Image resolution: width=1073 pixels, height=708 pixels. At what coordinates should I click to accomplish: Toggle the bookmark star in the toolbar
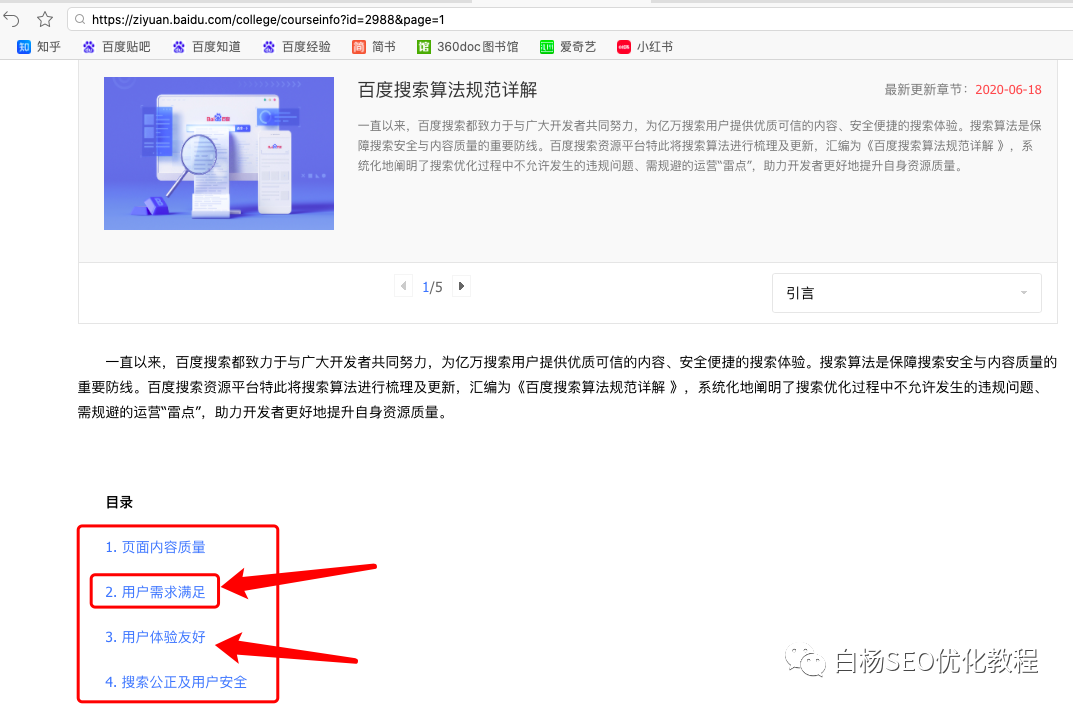click(43, 17)
